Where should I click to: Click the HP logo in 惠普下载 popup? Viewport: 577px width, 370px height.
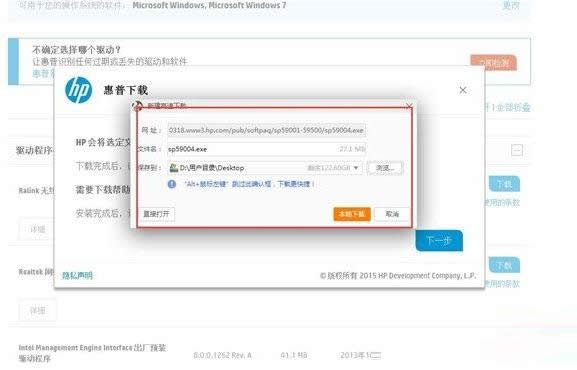tap(78, 90)
